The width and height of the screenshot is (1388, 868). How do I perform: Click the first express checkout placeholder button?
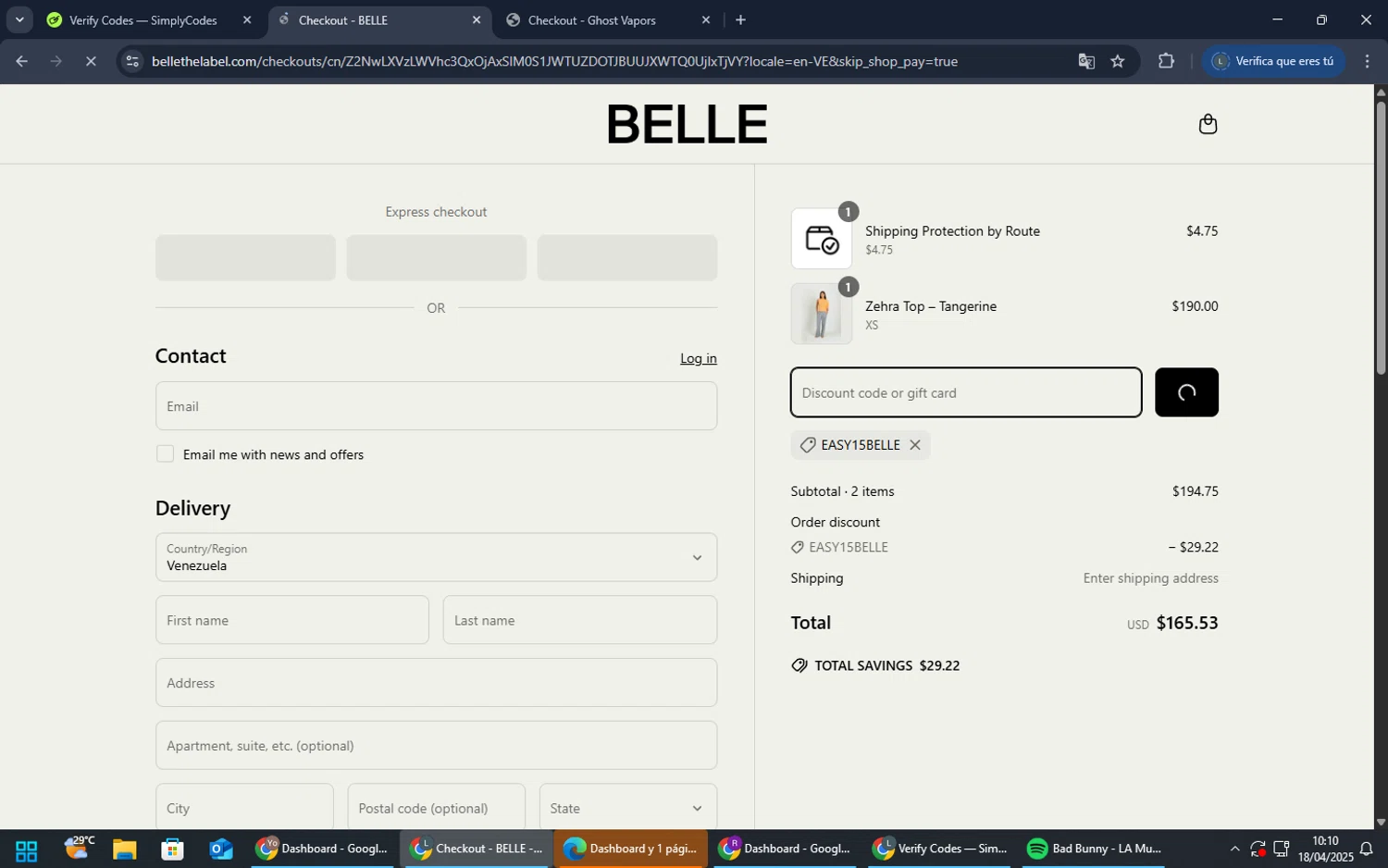[245, 257]
